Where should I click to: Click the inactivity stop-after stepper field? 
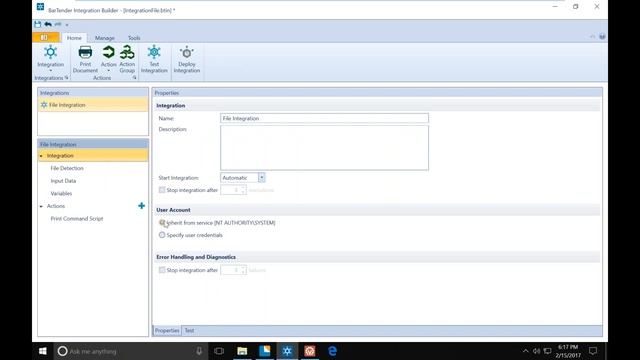point(233,190)
